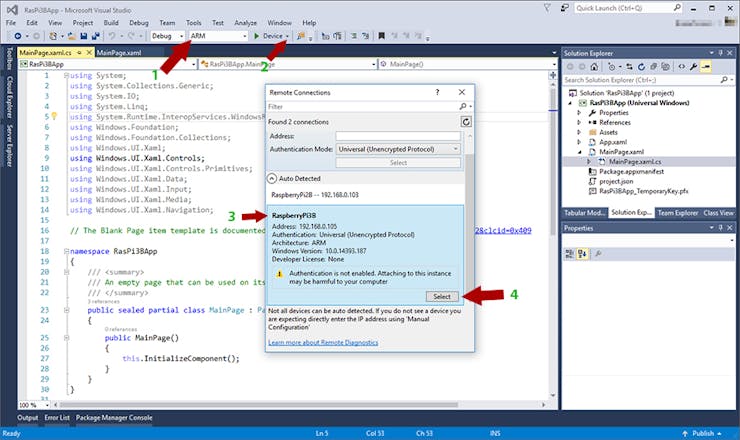Click the Save All icon

click(x=96, y=36)
